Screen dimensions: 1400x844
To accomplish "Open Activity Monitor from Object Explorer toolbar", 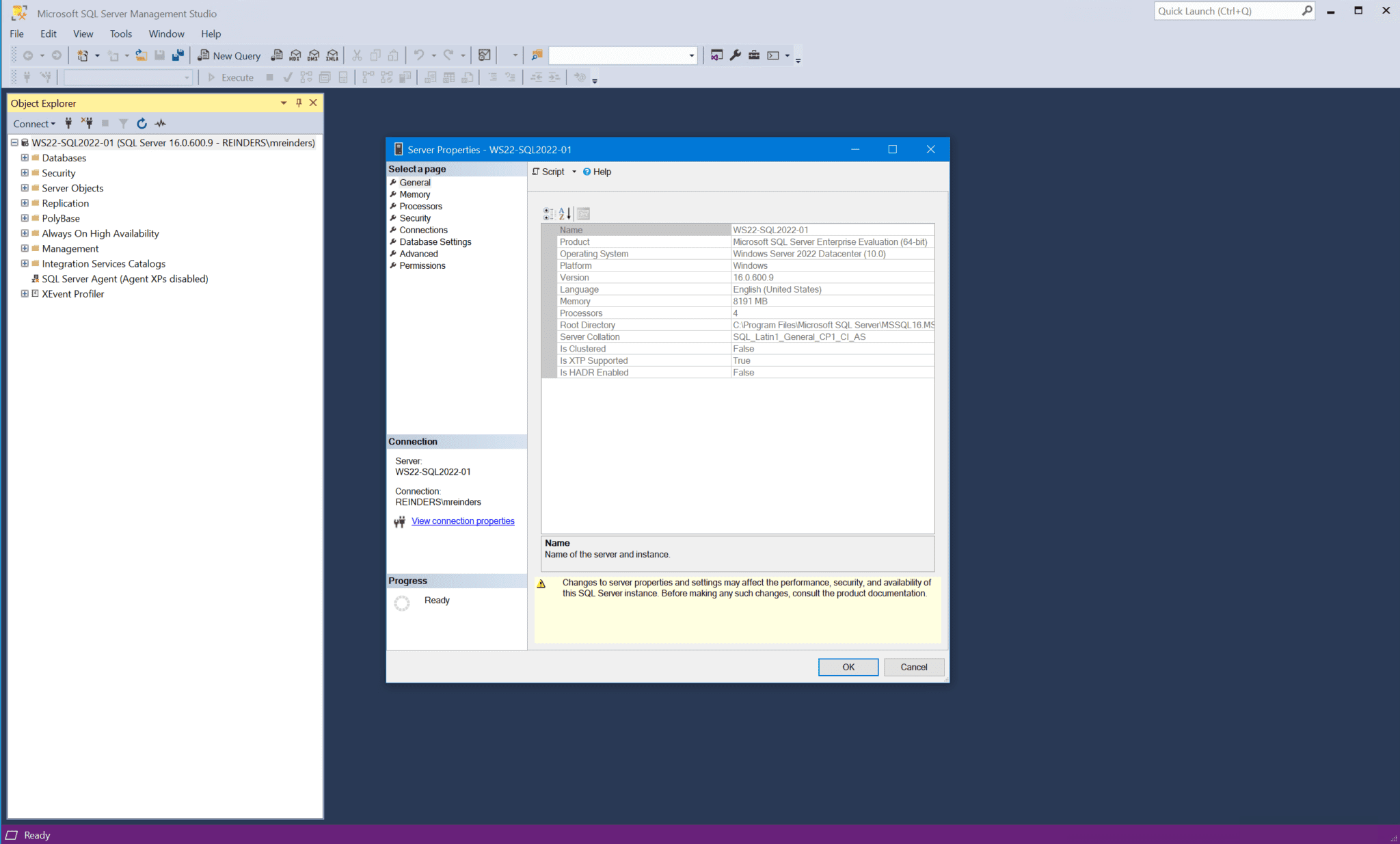I will (x=160, y=123).
